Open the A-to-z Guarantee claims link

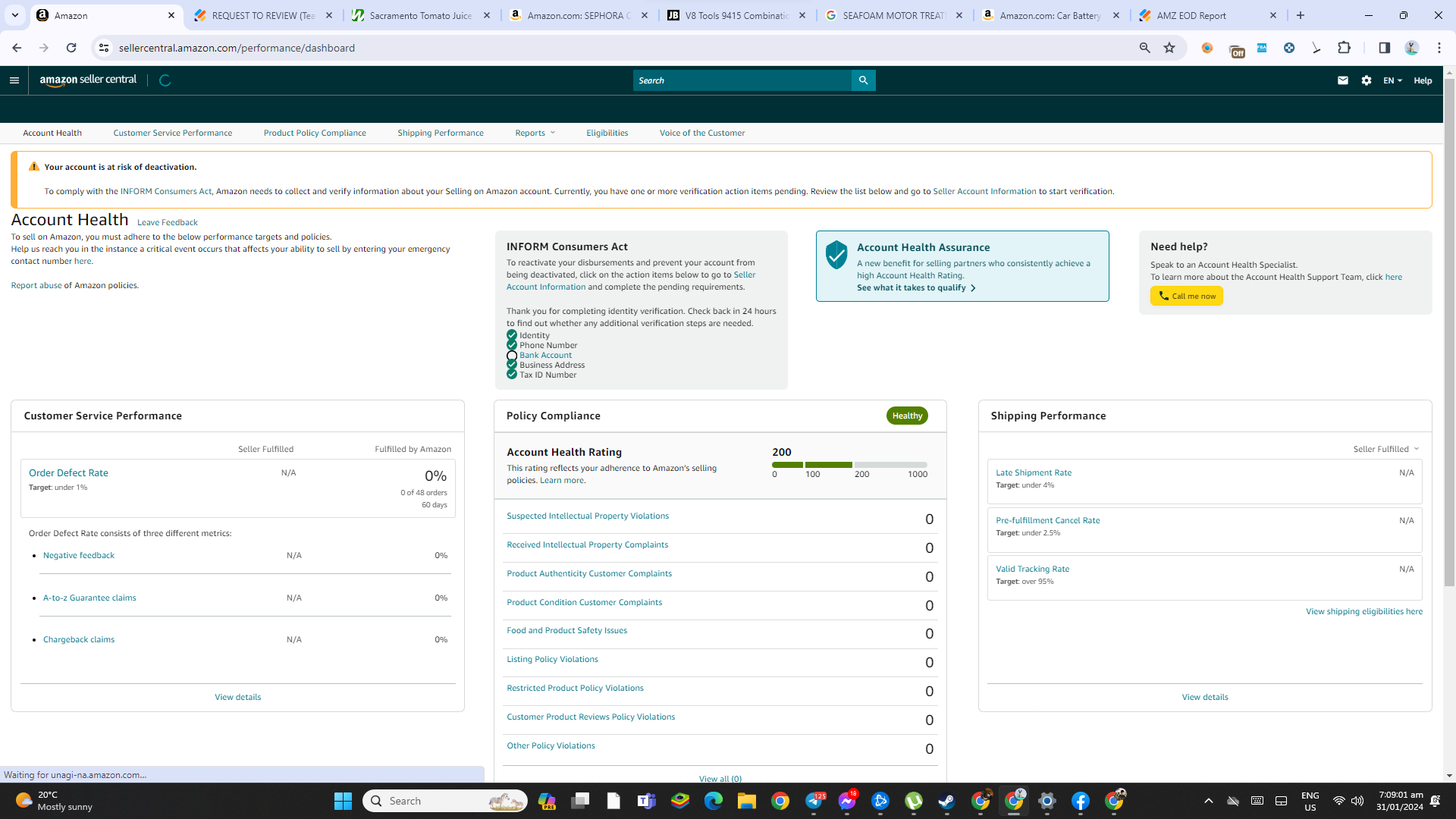coord(89,598)
